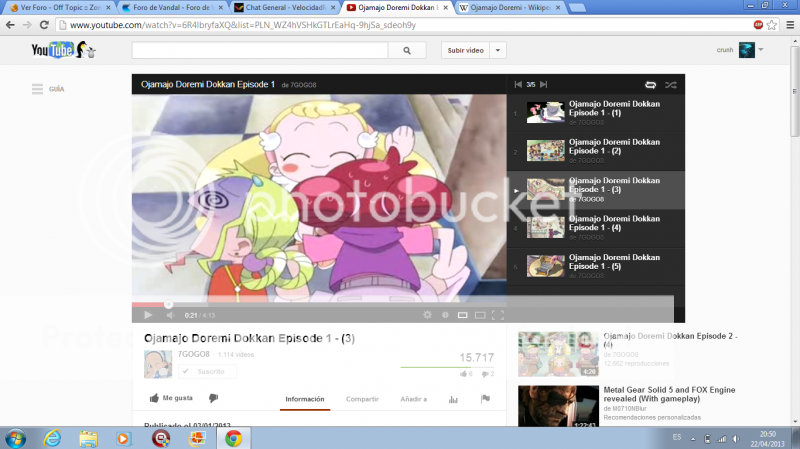
Task: Click the taskbar volume speaker icon
Action: (735, 439)
